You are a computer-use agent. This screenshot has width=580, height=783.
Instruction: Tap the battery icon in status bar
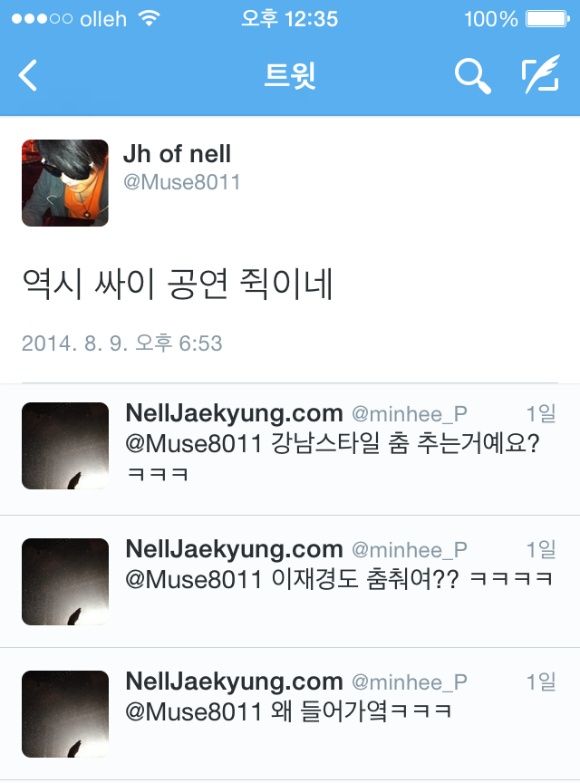pos(548,19)
